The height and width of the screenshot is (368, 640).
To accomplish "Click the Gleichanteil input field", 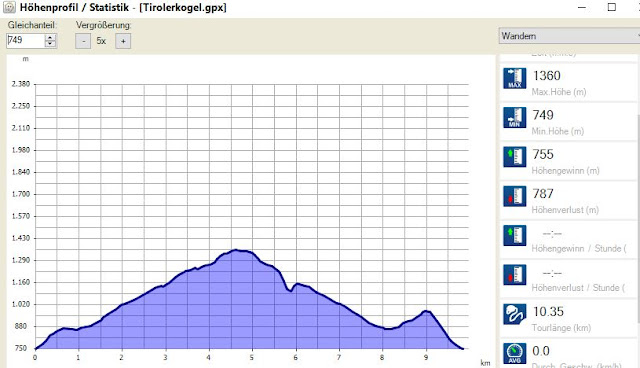I will click(25, 40).
